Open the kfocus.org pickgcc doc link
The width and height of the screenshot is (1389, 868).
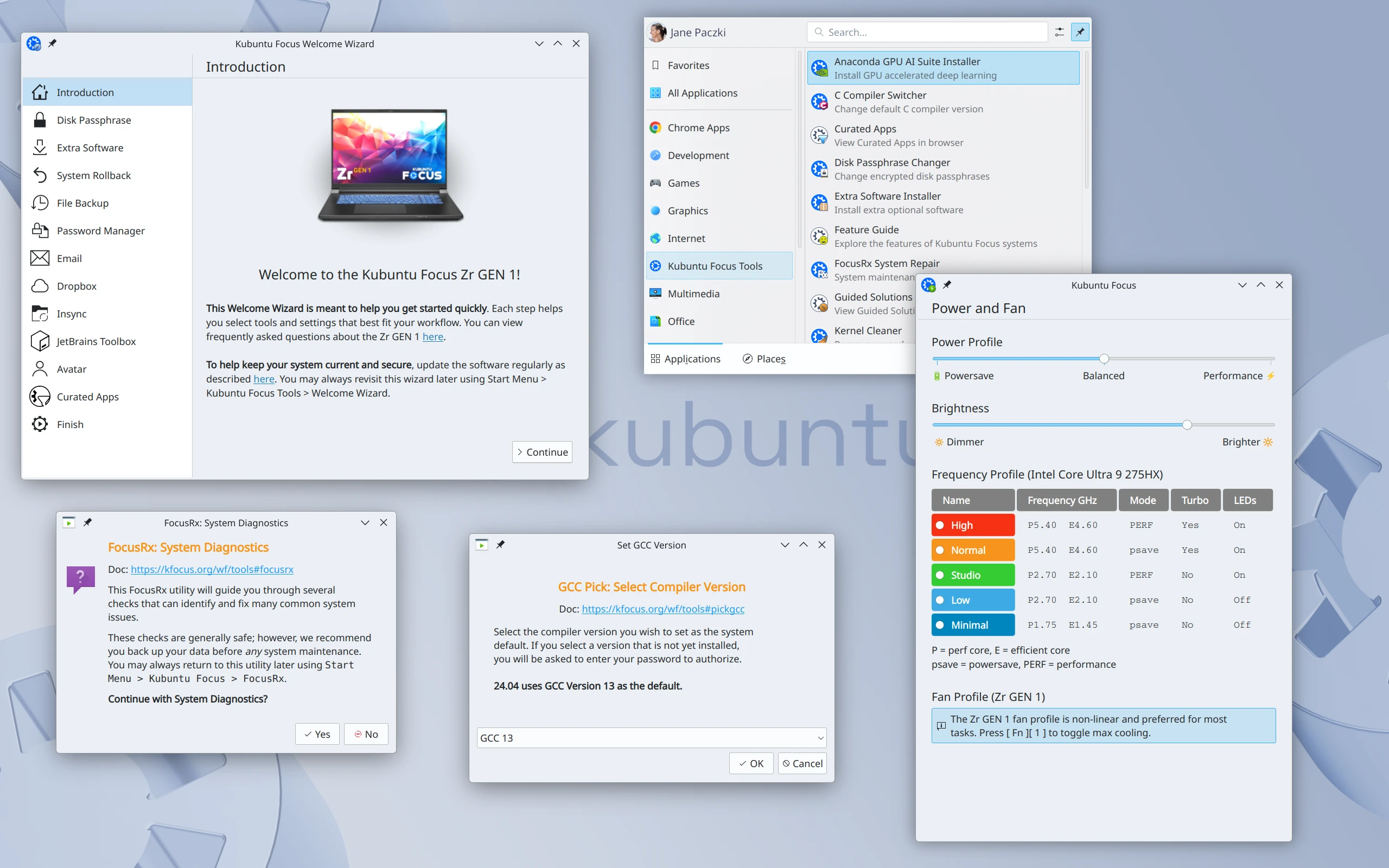(x=663, y=609)
